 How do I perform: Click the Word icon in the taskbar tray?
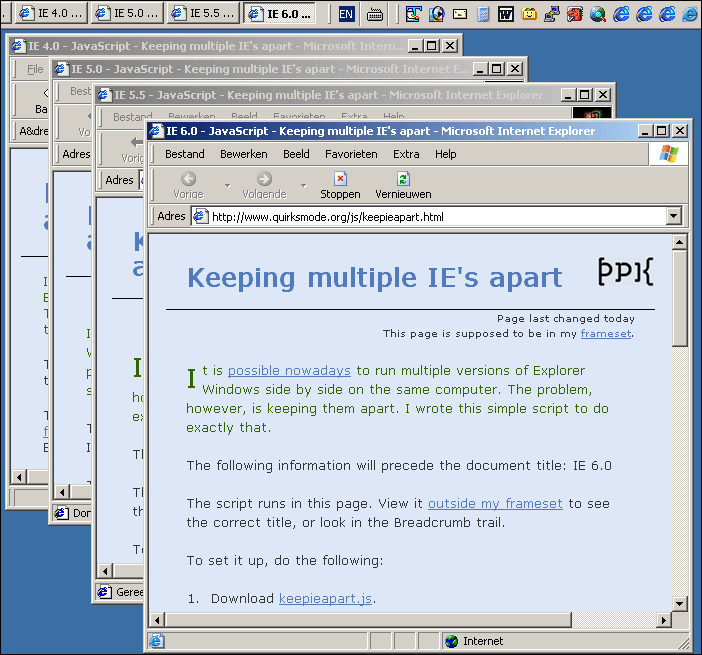[506, 14]
